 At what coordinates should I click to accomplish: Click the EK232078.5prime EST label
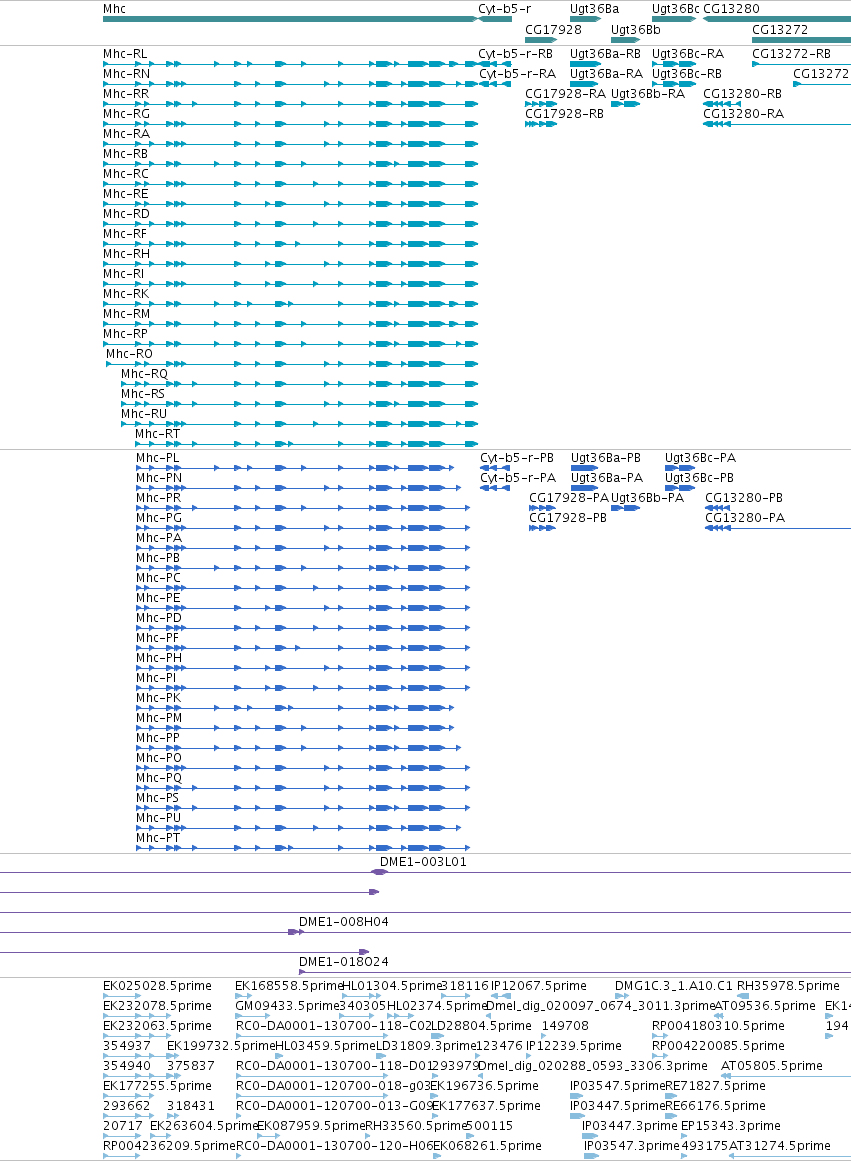click(157, 1006)
